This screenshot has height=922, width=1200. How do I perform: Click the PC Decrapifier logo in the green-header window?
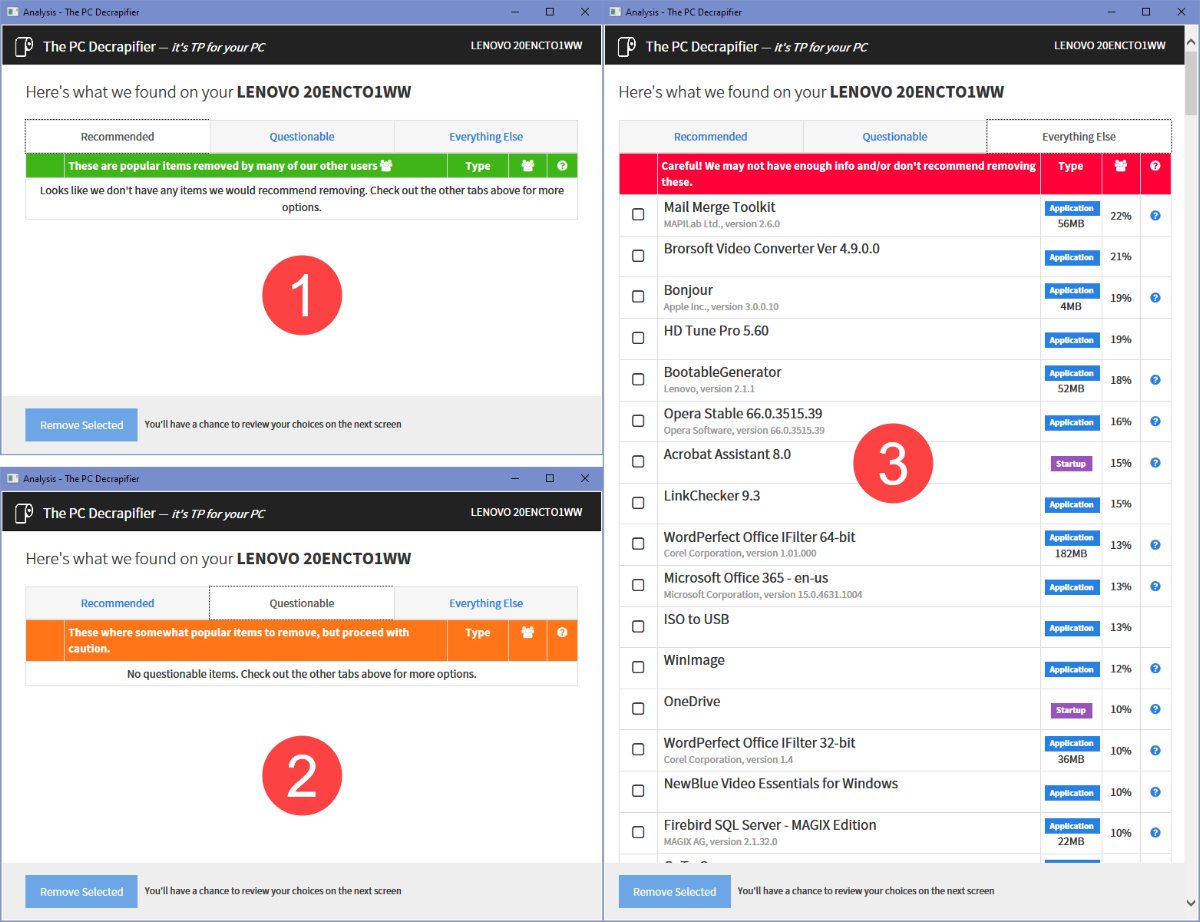[x=25, y=46]
